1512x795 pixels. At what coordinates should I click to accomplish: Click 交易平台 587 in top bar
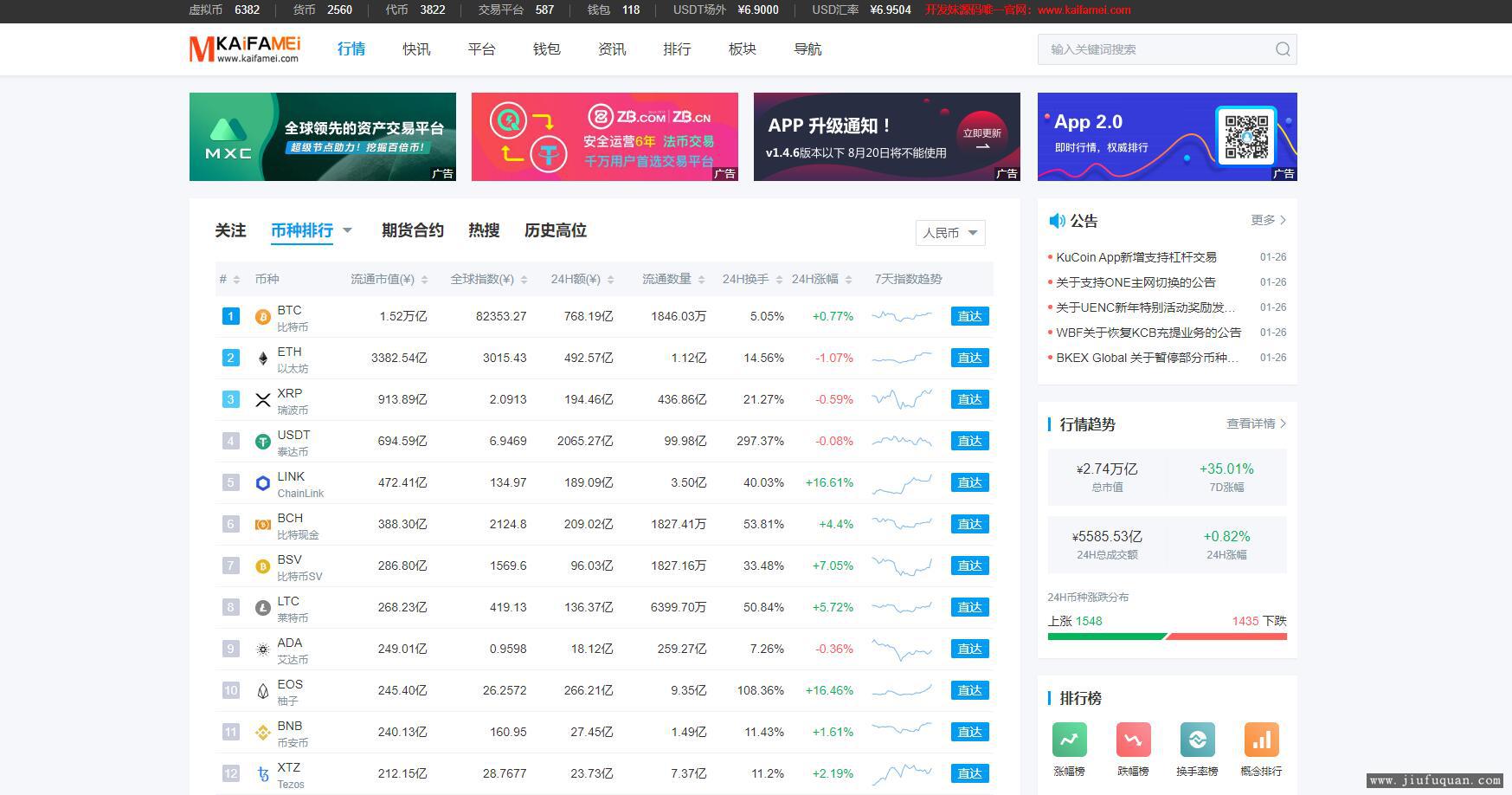point(516,10)
